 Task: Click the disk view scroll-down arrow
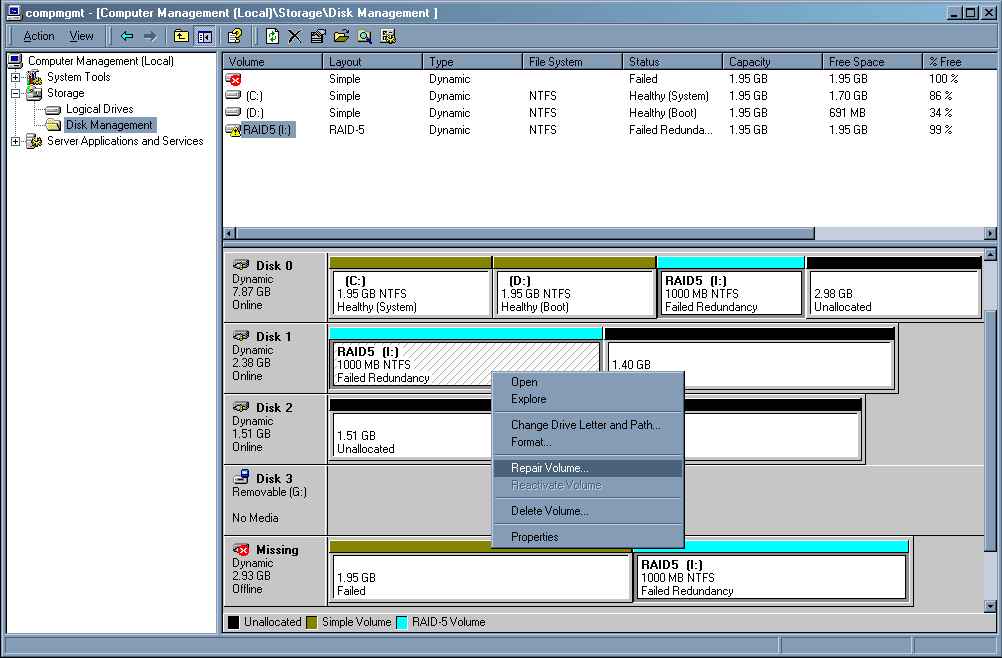(x=990, y=606)
